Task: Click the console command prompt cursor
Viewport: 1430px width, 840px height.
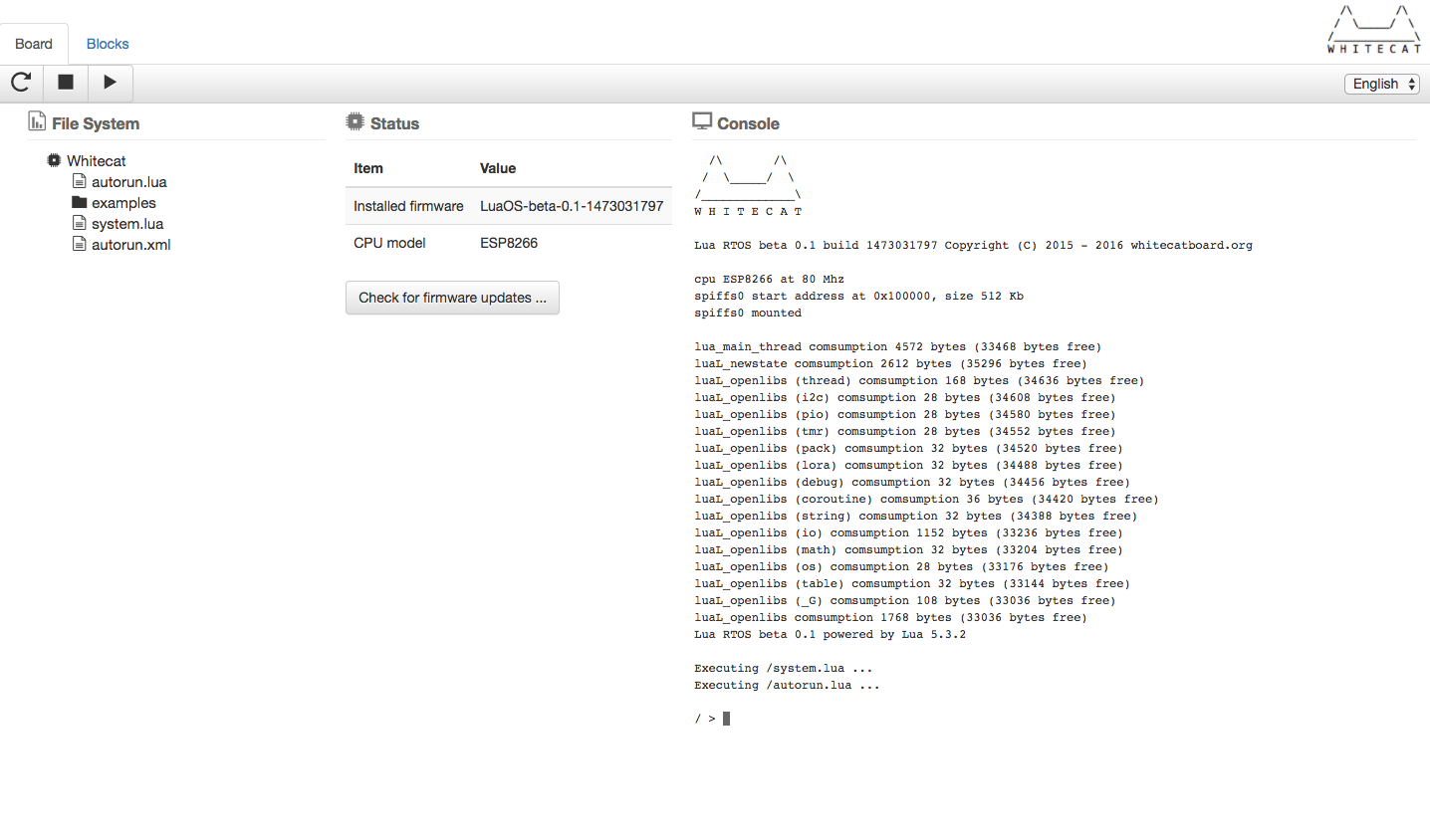Action: pyautogui.click(x=726, y=719)
